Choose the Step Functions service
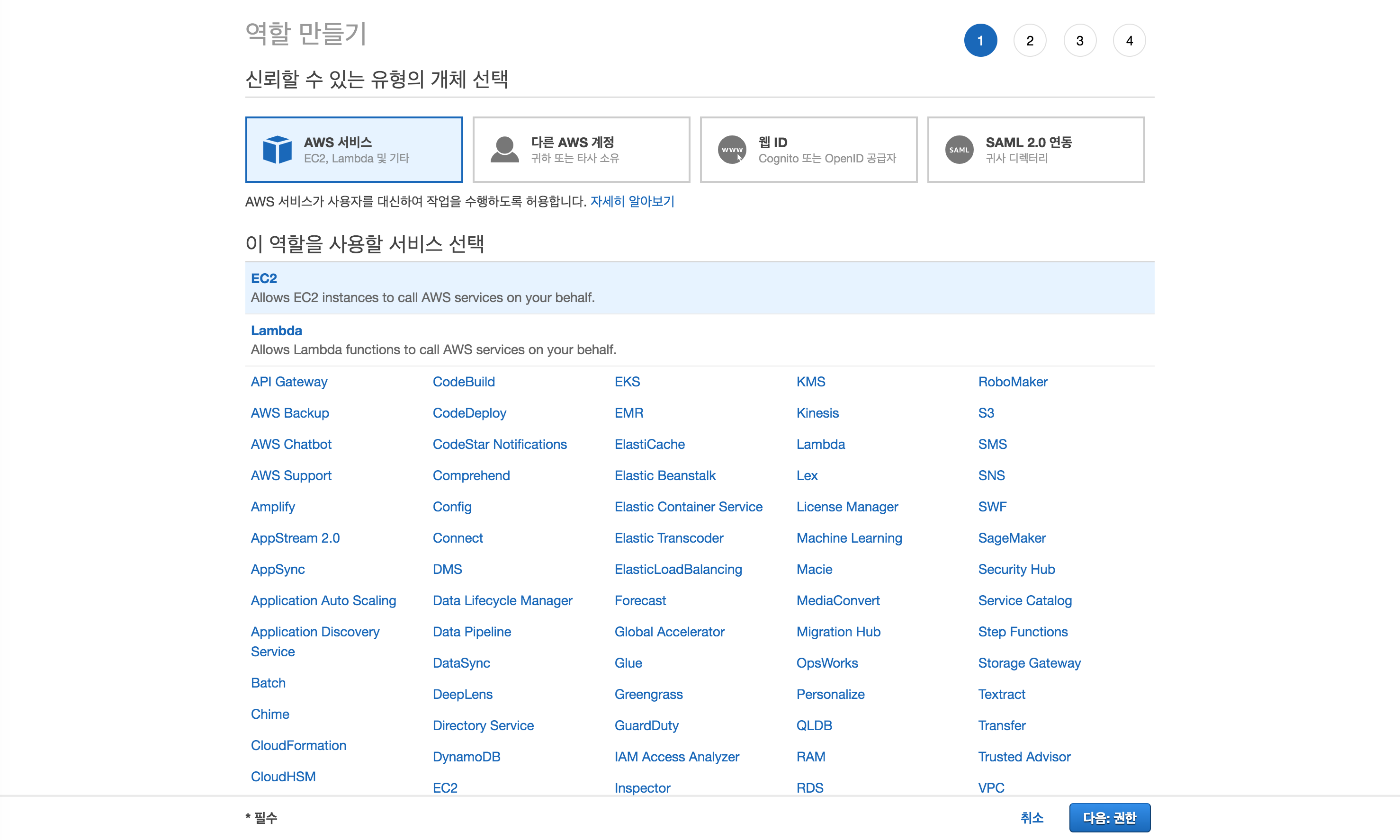 click(x=1023, y=632)
